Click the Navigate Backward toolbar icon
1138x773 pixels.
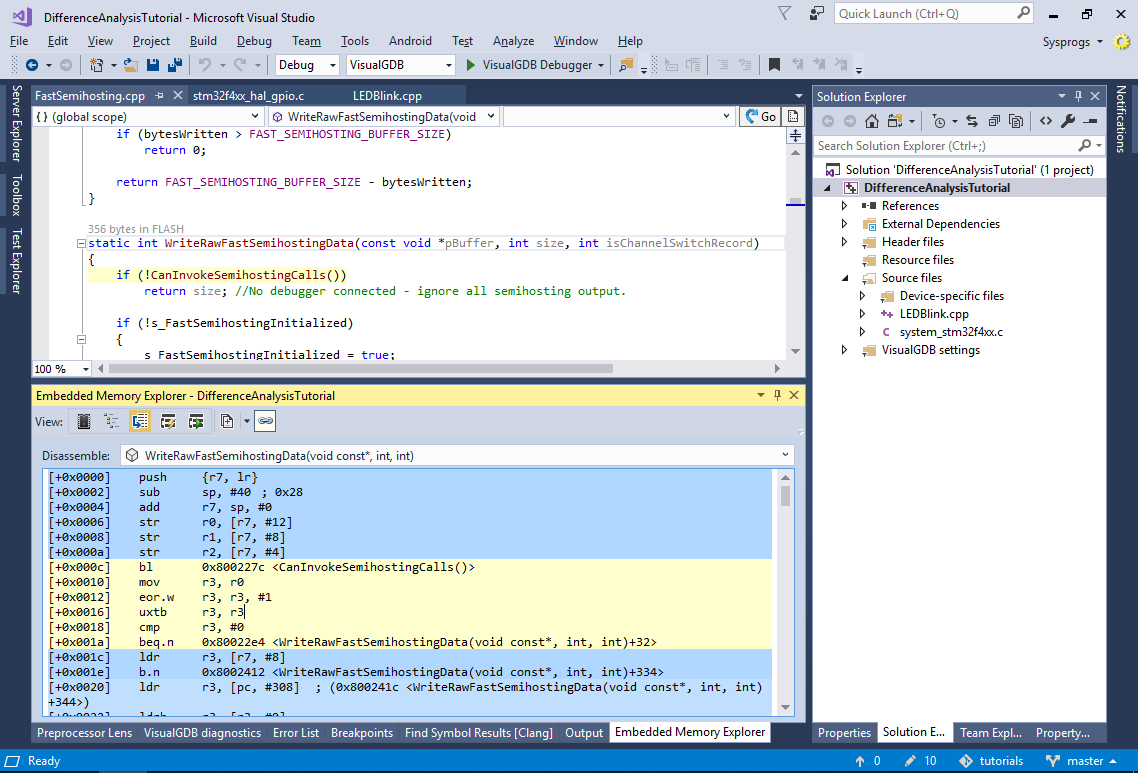pyautogui.click(x=32, y=65)
